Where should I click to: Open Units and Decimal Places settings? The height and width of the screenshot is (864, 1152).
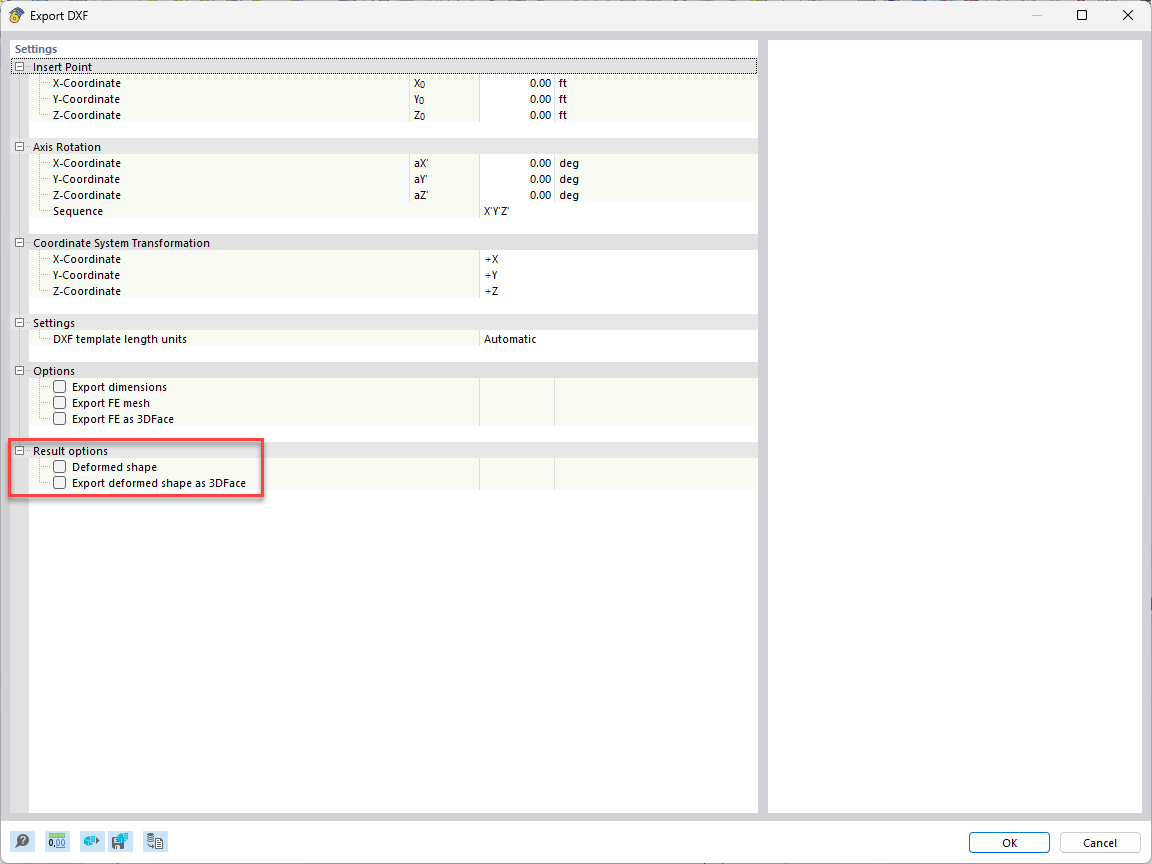click(x=57, y=841)
